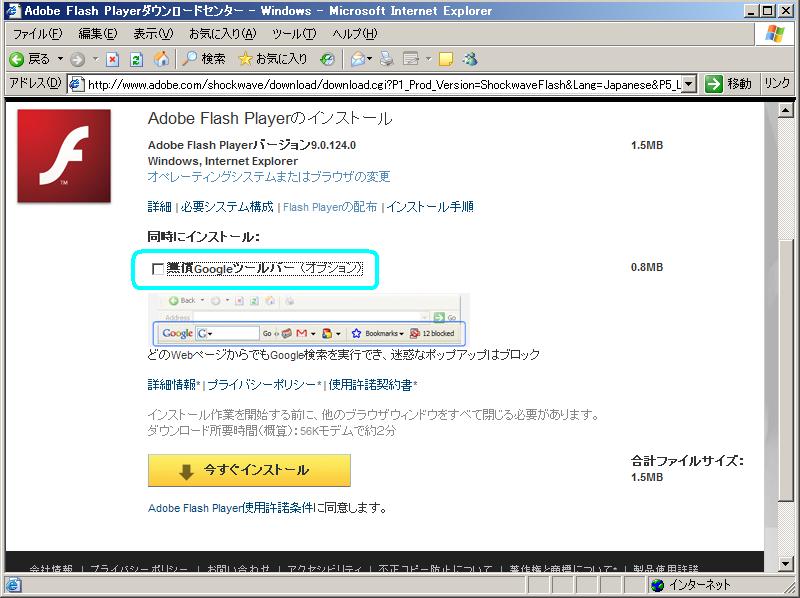Open the OS or browser change link

pyautogui.click(x=269, y=177)
